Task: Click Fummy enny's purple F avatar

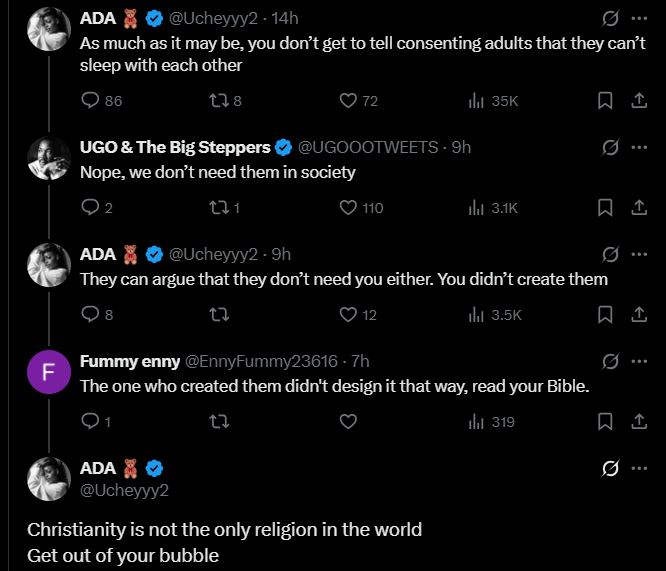Action: (x=48, y=374)
